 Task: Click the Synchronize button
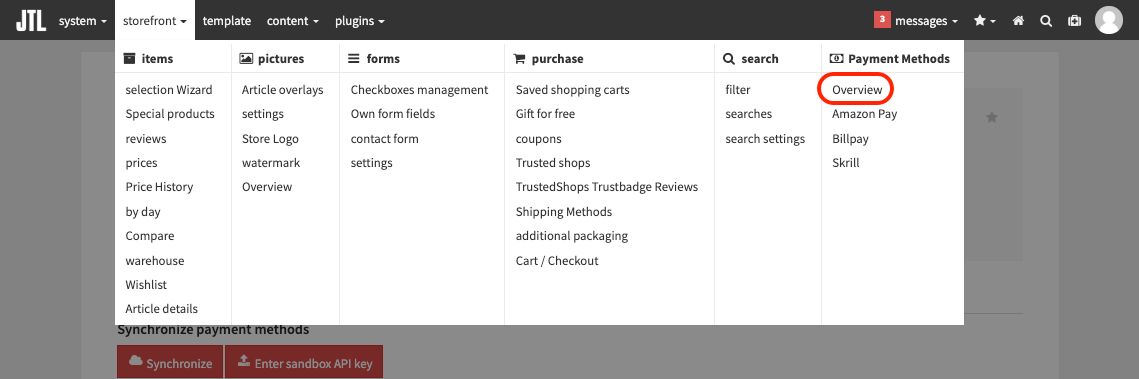point(169,362)
